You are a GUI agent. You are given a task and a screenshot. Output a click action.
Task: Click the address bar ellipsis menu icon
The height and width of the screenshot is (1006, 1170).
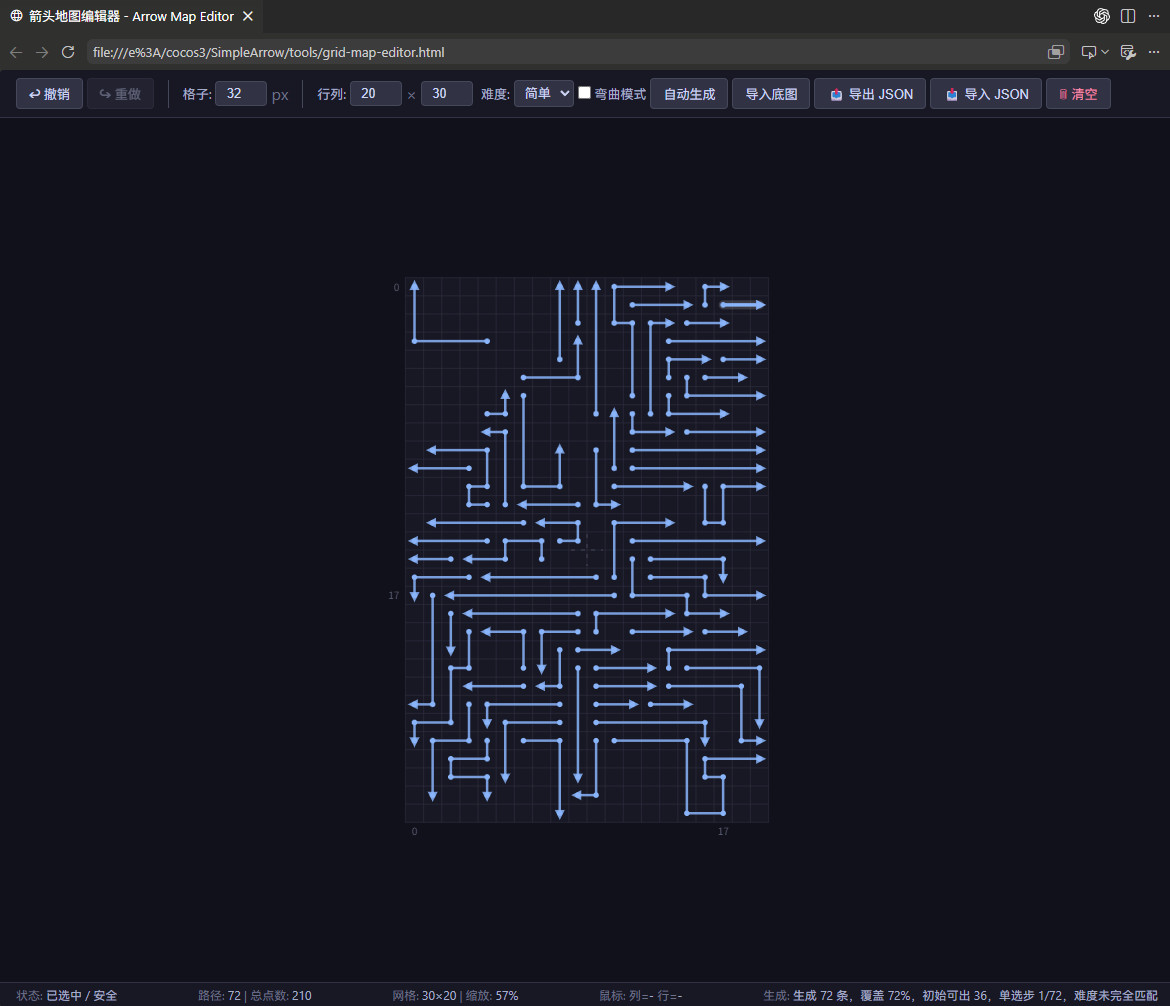[1154, 51]
